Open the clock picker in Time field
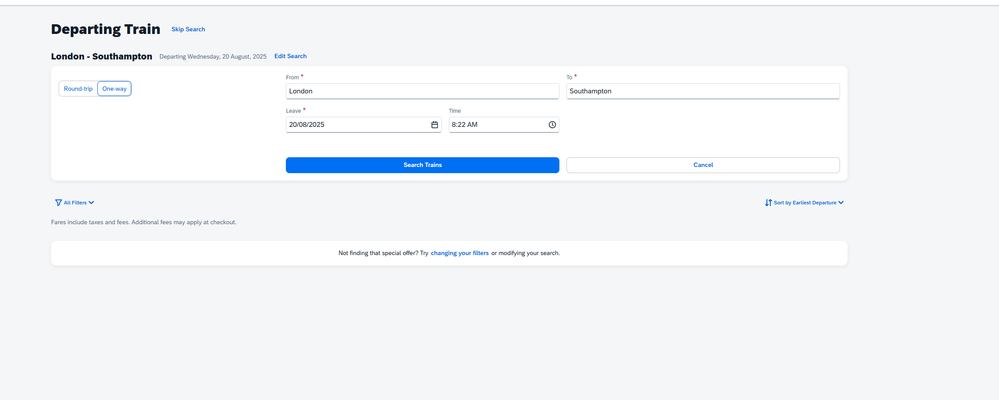The height and width of the screenshot is (400, 999). 552,125
